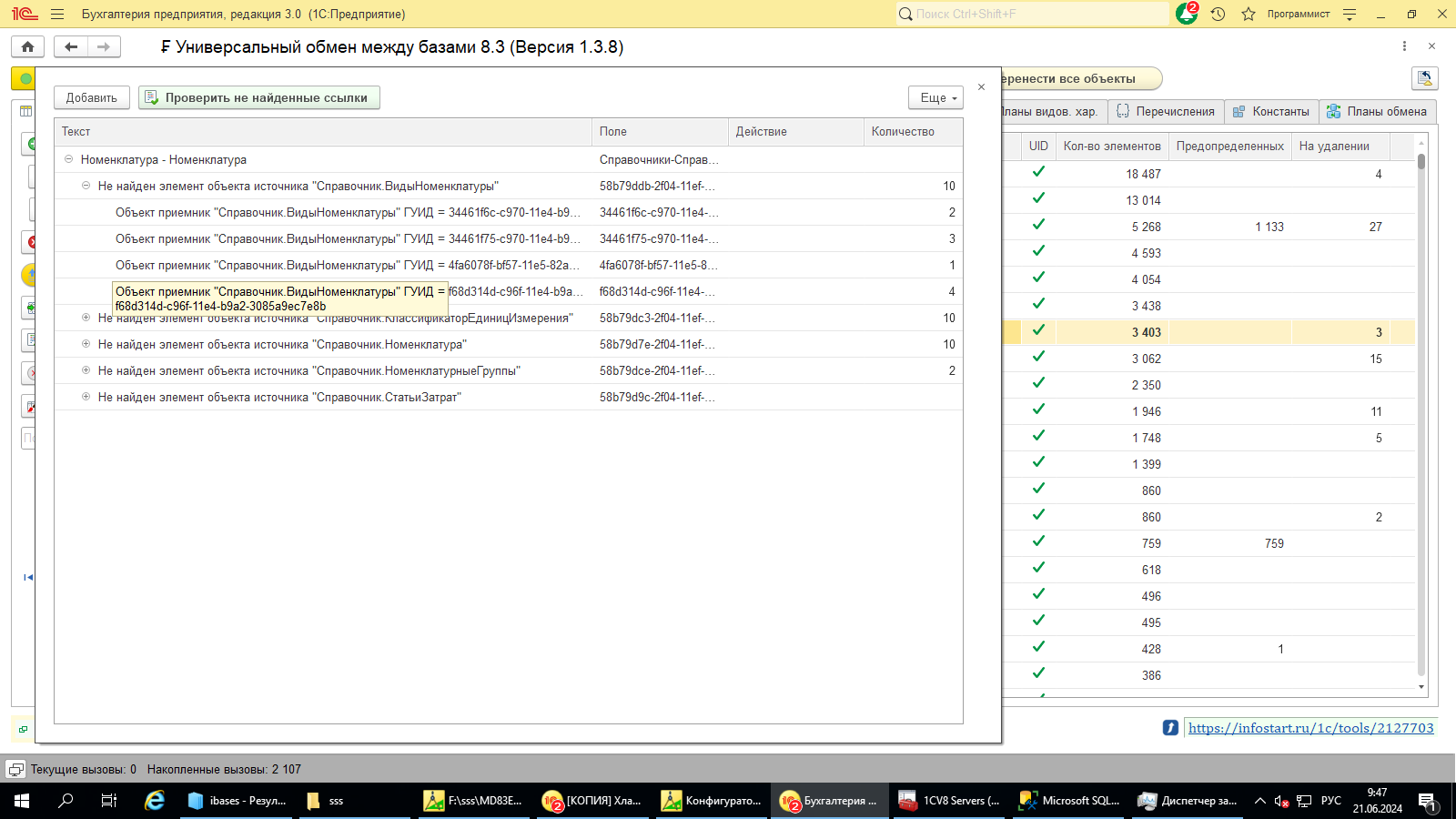Click the Текст column header
This screenshot has width=1456, height=819.
point(323,132)
